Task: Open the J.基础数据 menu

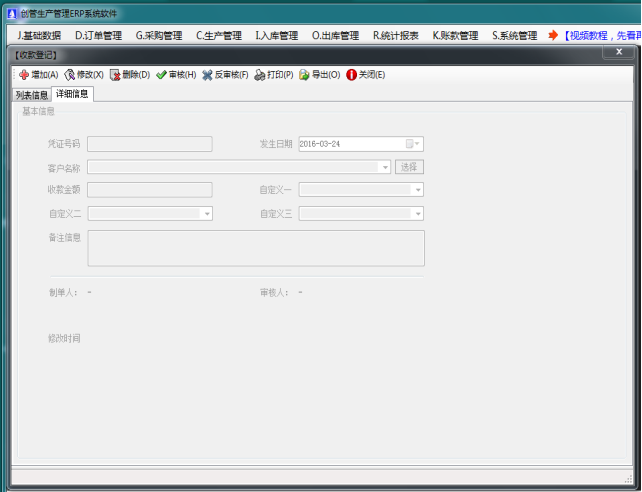Action: [x=39, y=35]
